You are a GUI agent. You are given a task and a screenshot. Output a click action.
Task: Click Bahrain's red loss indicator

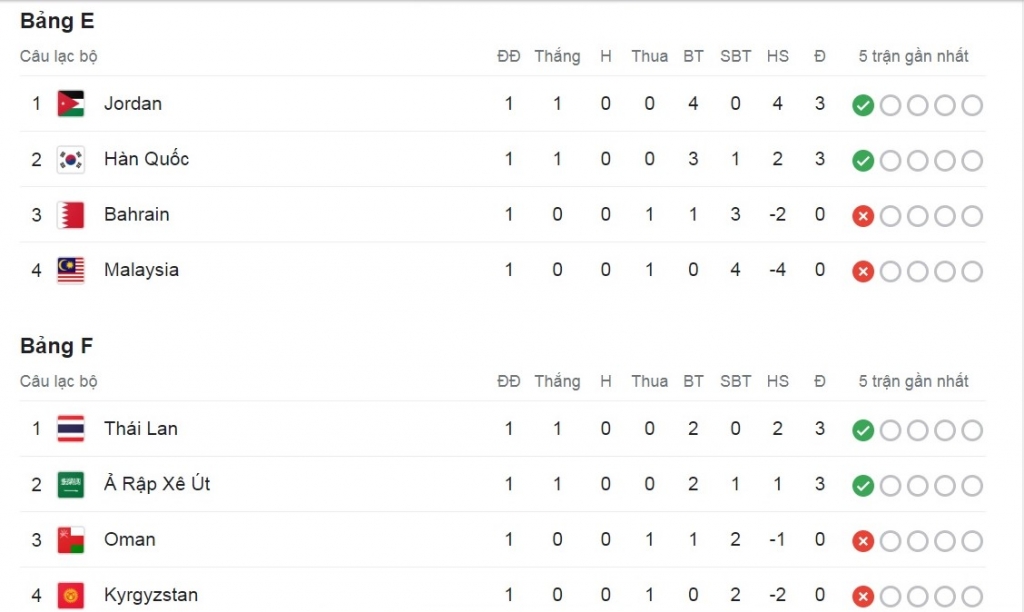coord(863,217)
